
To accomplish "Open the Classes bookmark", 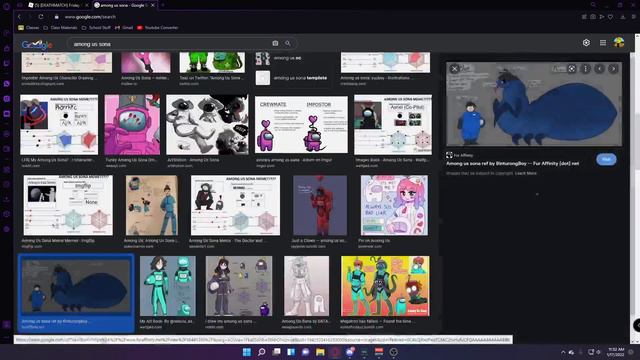I will (x=29, y=28).
